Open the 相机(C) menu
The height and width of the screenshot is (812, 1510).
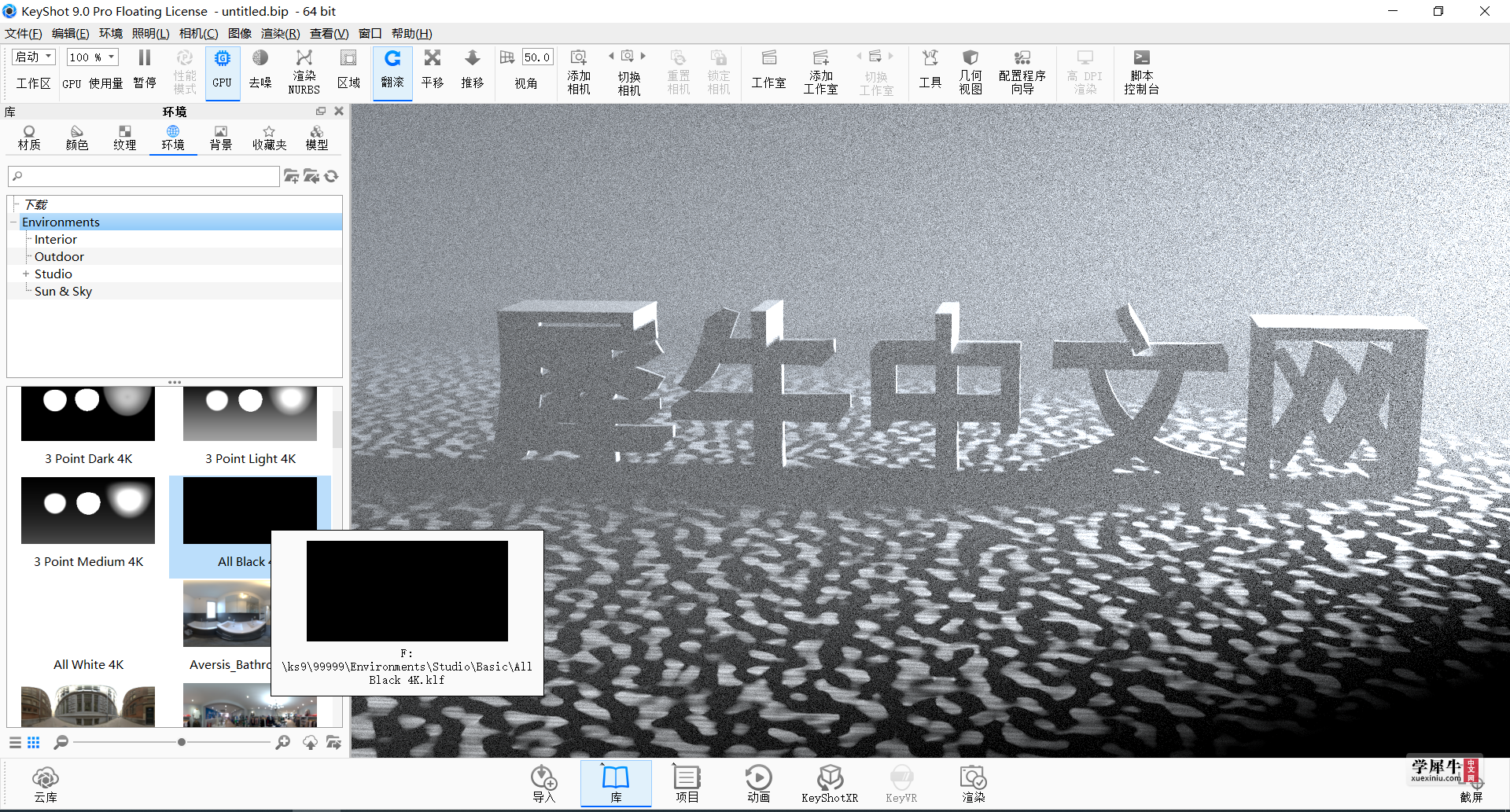199,33
